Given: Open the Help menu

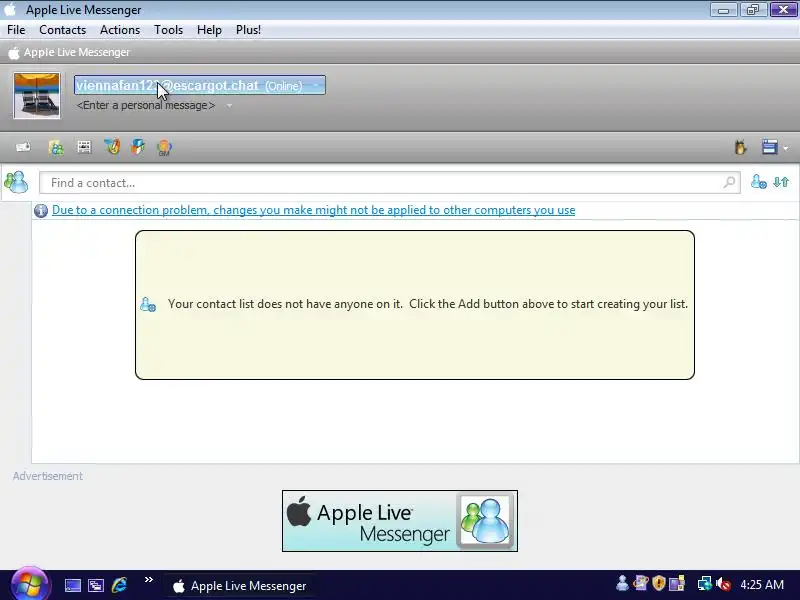Looking at the screenshot, I should pos(209,30).
